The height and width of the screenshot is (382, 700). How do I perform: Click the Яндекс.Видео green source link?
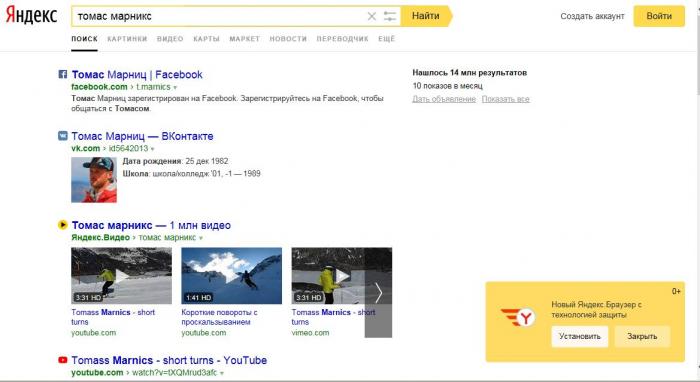100,237
